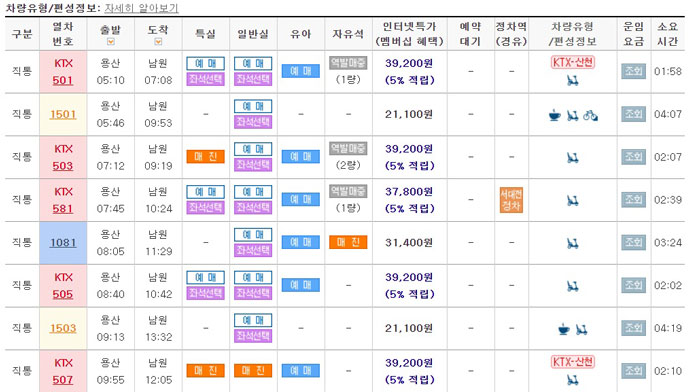This screenshot has width=700, height=392.
Task: View fare 조회 for train 1081
Action: 633,242
